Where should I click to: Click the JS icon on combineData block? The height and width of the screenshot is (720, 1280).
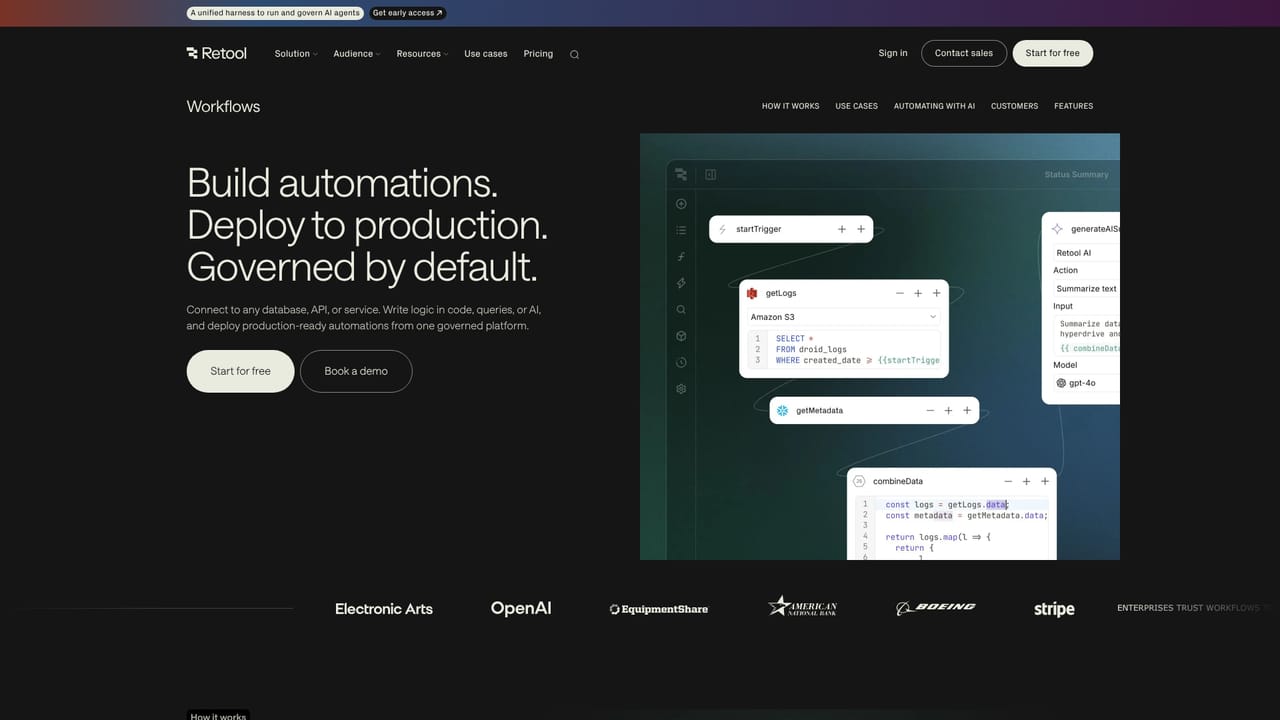pos(859,481)
